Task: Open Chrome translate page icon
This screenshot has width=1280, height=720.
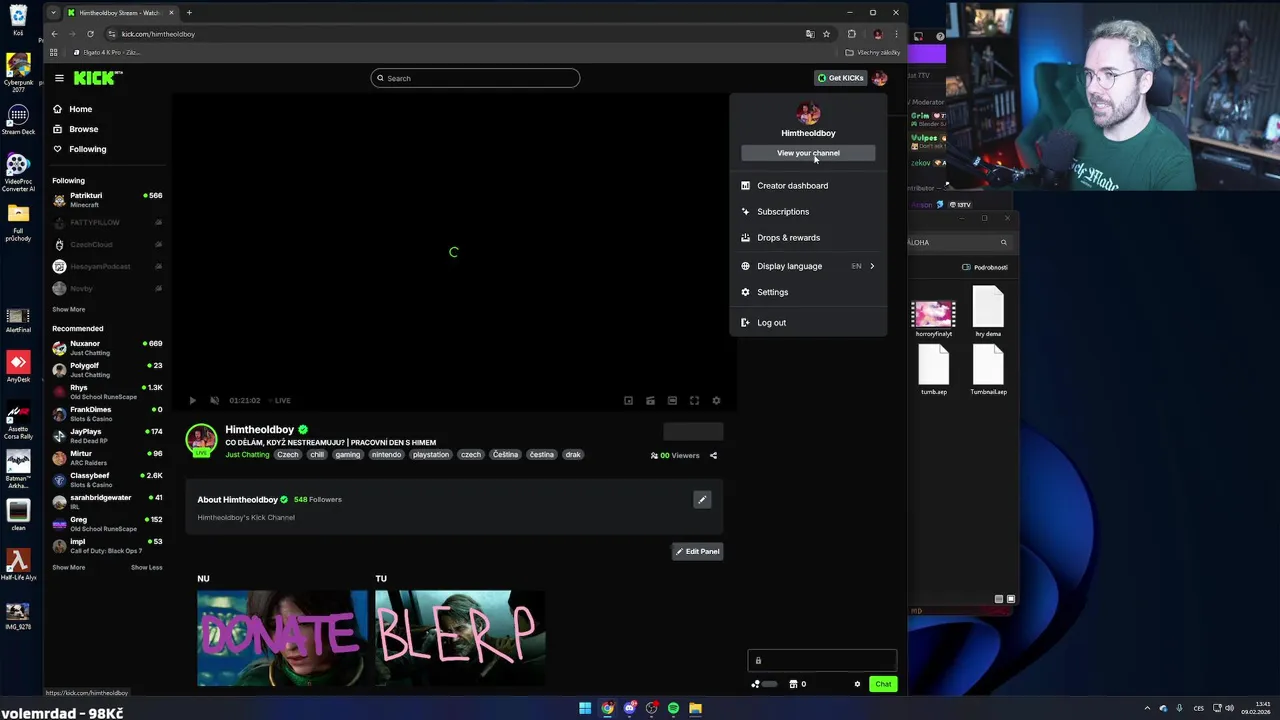Action: (x=810, y=34)
